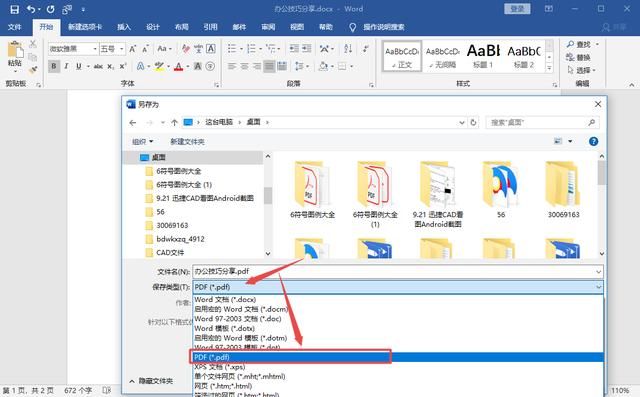Clear all formatting with eraser icon
Image resolution: width=640 pixels, height=397 pixels.
pos(185,49)
